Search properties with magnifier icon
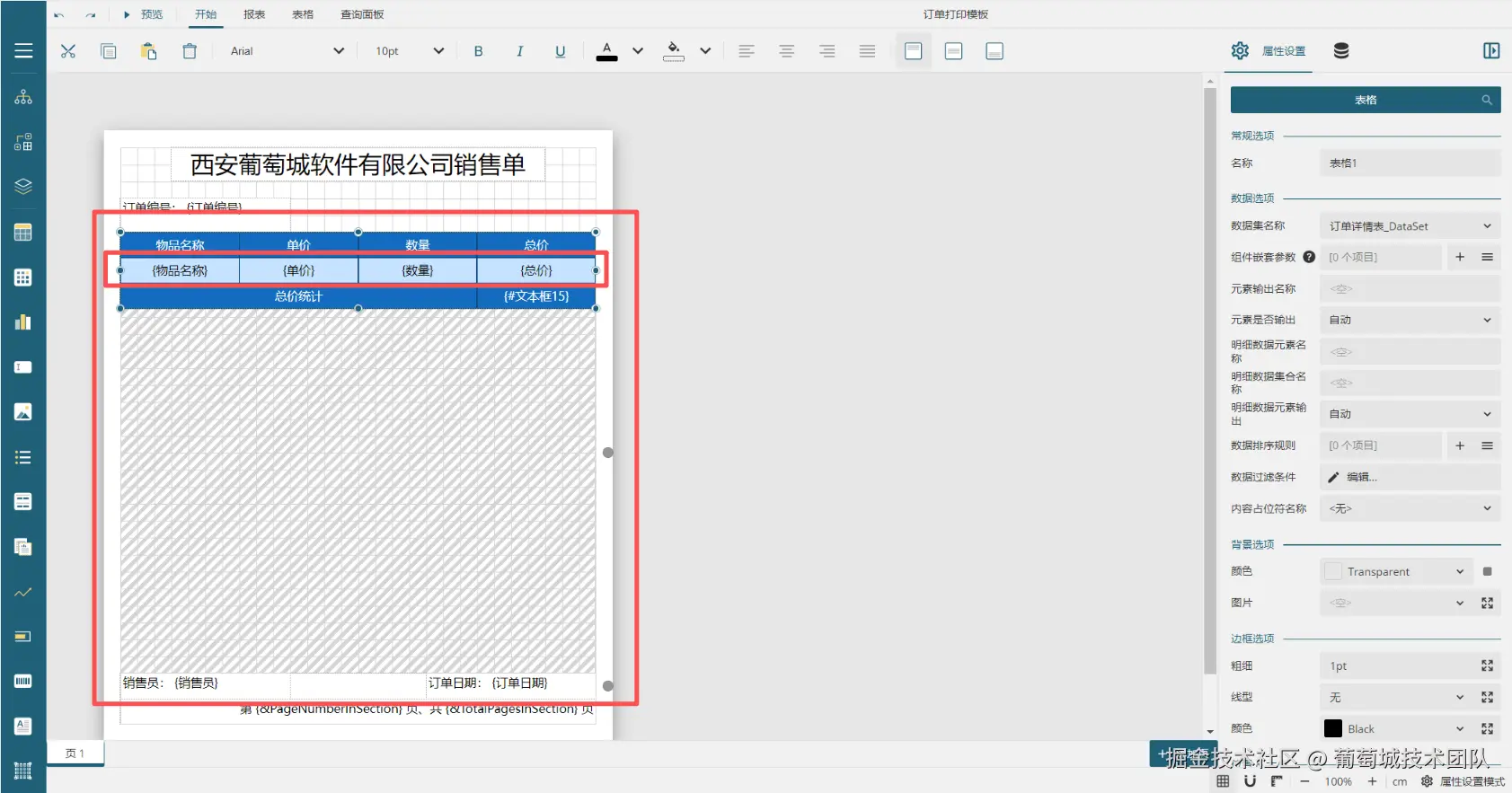Screen dimensions: 1512x793 point(1487,100)
